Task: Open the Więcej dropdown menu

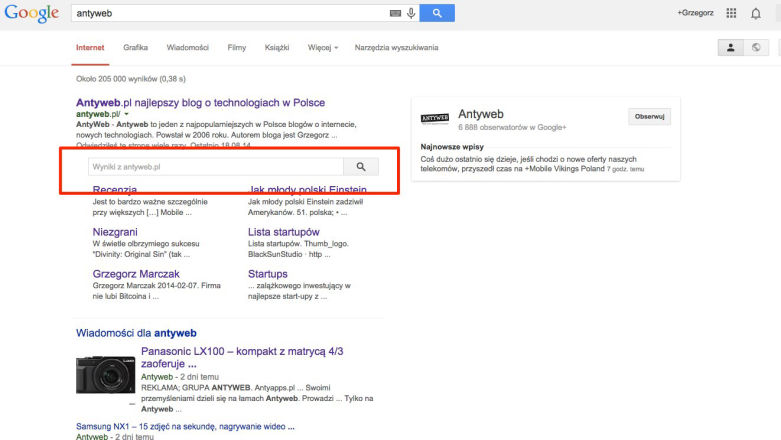Action: click(323, 48)
